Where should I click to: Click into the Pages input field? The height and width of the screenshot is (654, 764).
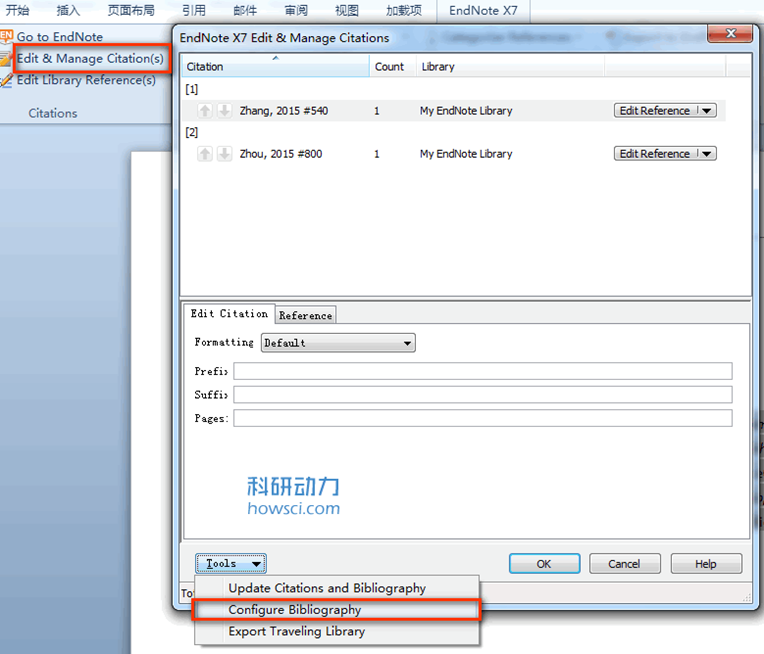click(x=483, y=418)
